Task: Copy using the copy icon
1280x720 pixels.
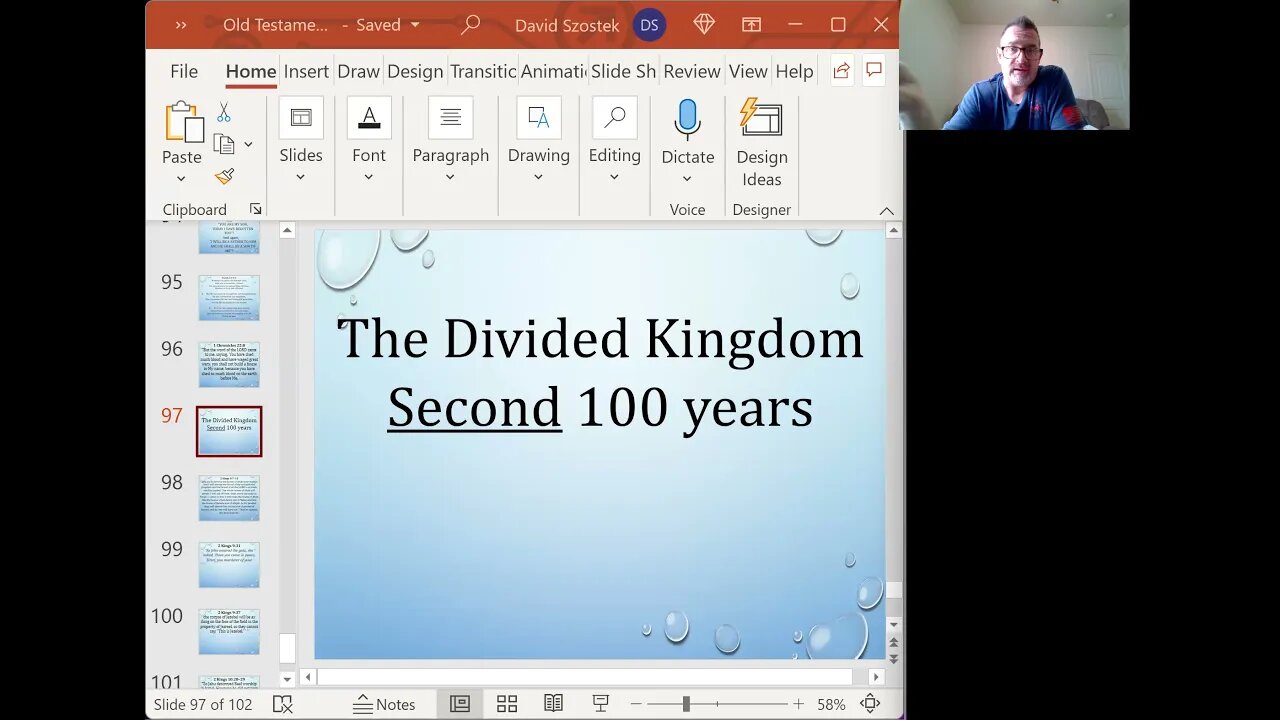Action: 224,144
